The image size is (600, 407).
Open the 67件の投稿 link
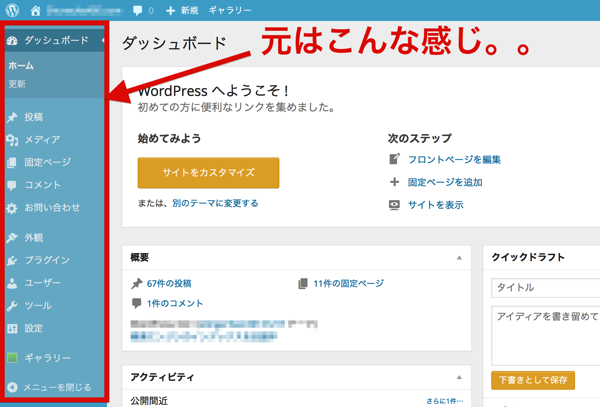pyautogui.click(x=169, y=283)
